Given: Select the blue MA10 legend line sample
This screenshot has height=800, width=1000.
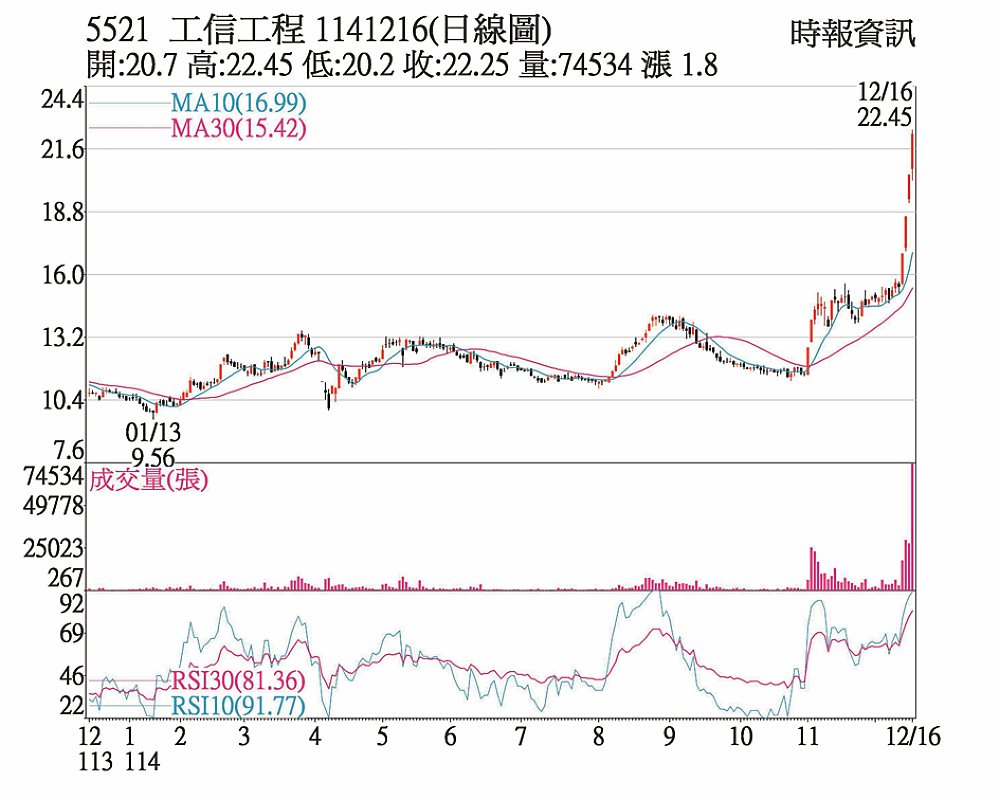Looking at the screenshot, I should [128, 103].
